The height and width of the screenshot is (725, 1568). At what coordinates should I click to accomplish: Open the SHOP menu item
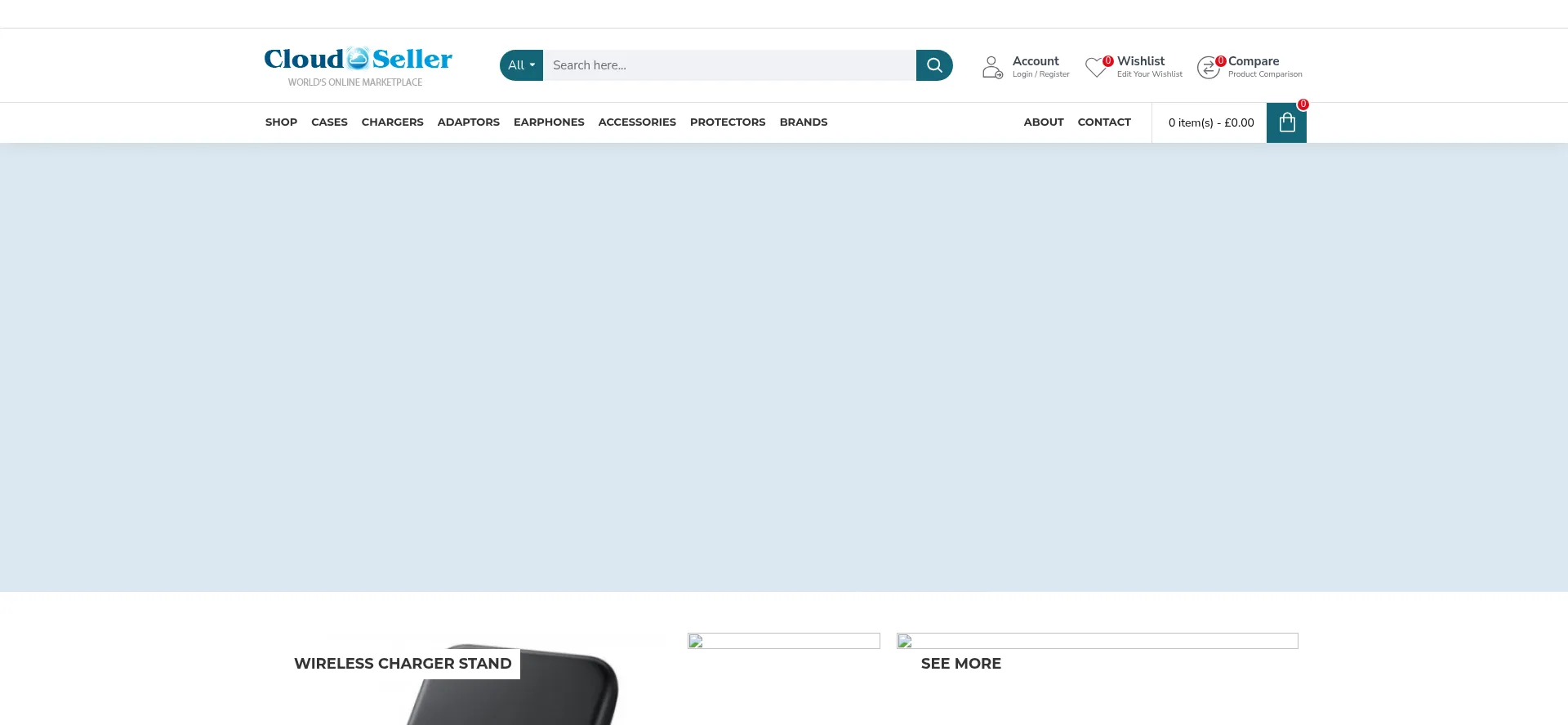tap(281, 122)
